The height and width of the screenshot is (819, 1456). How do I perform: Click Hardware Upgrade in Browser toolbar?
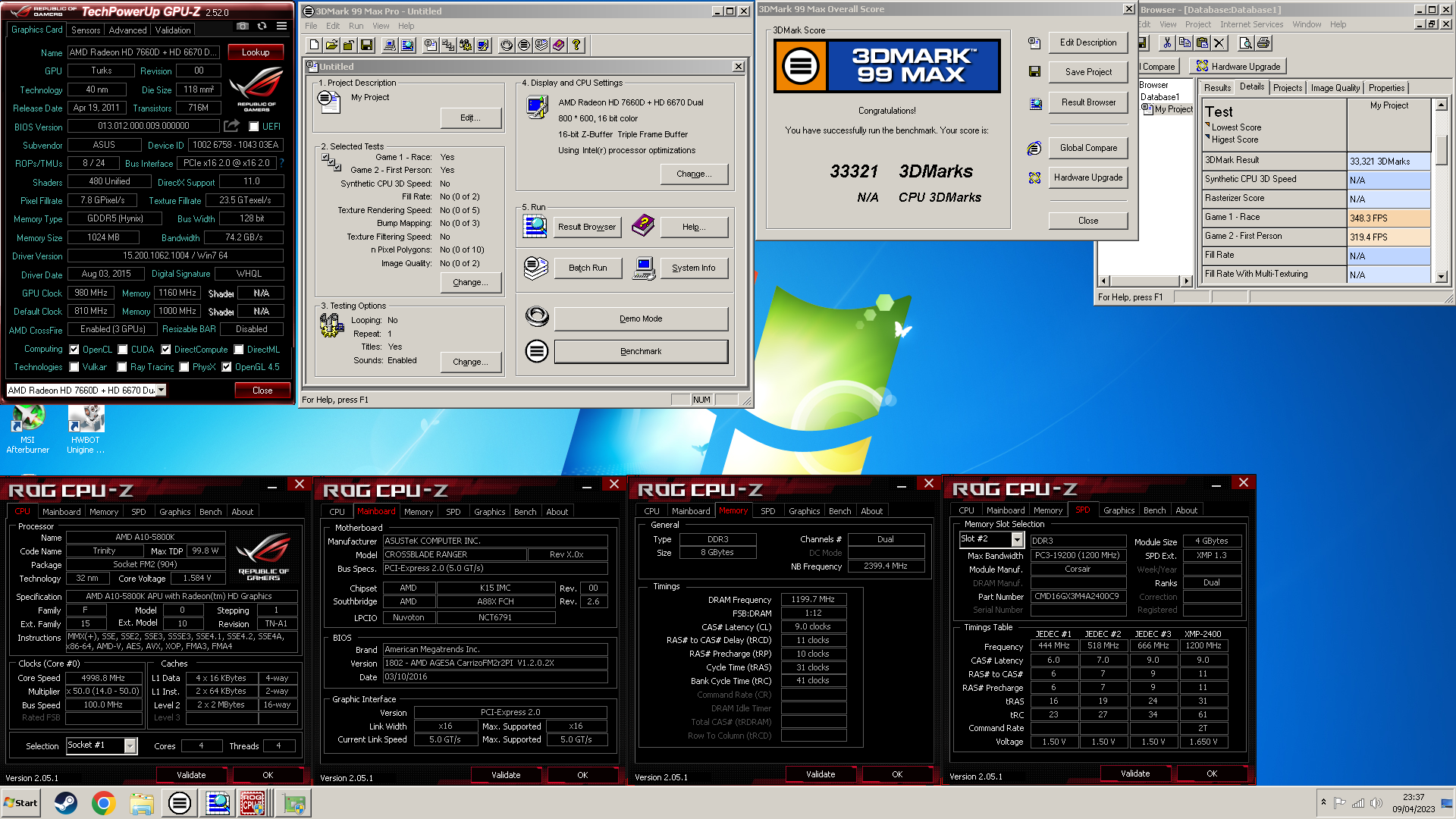click(x=1238, y=67)
